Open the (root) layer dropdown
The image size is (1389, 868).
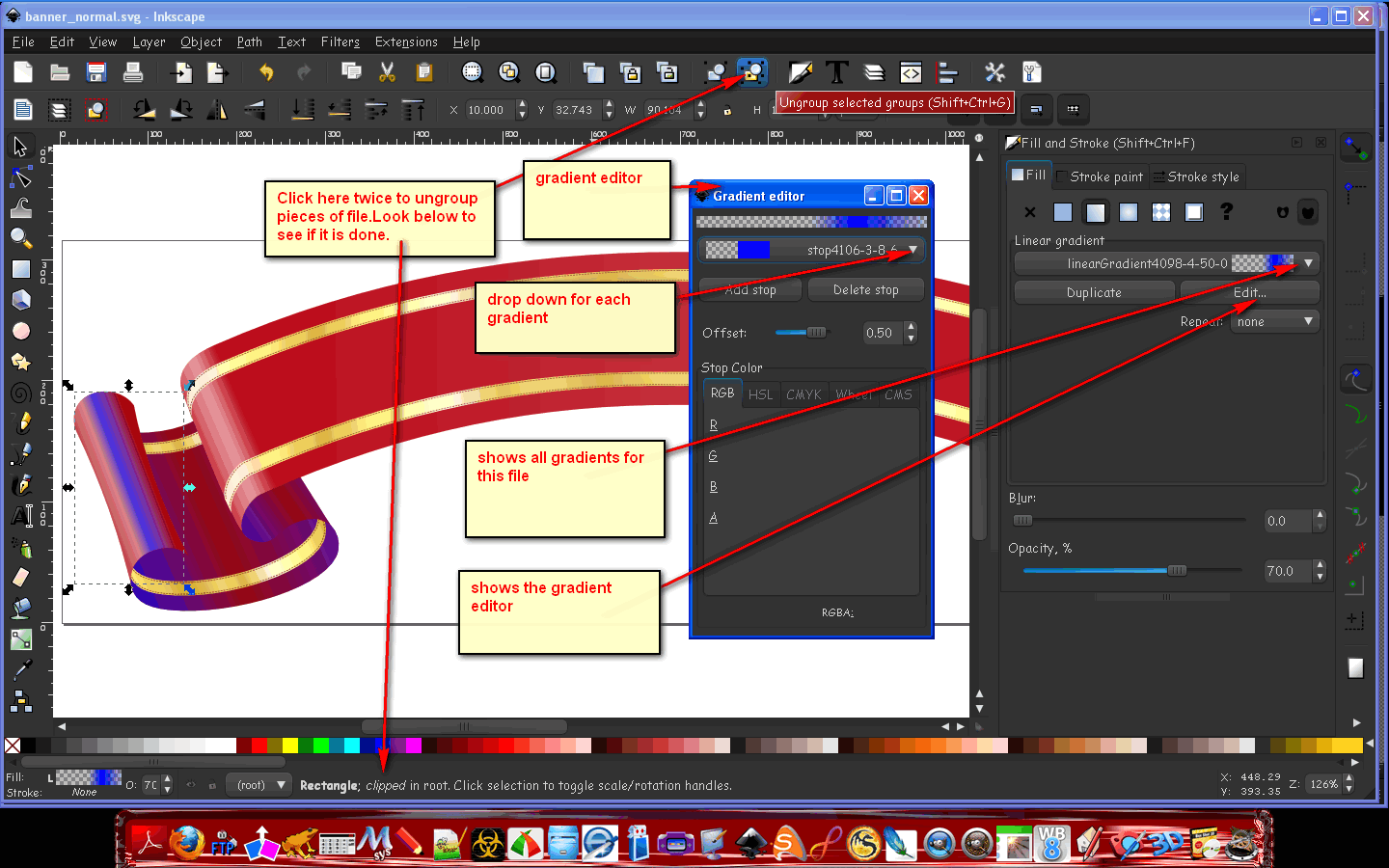[x=259, y=785]
